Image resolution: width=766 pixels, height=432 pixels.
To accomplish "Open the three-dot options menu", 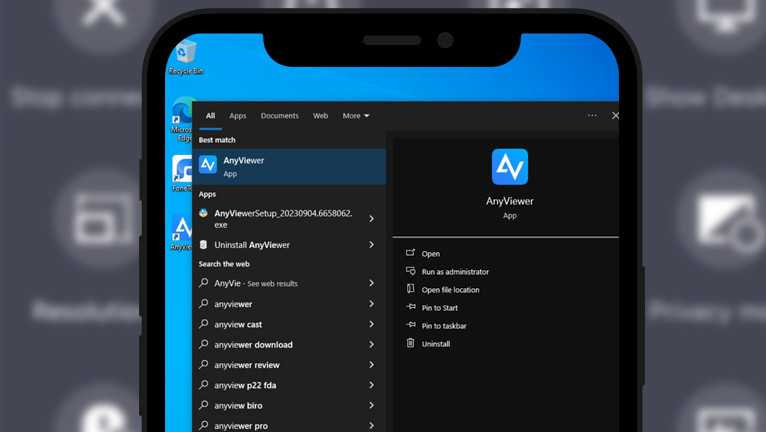I will coord(592,116).
